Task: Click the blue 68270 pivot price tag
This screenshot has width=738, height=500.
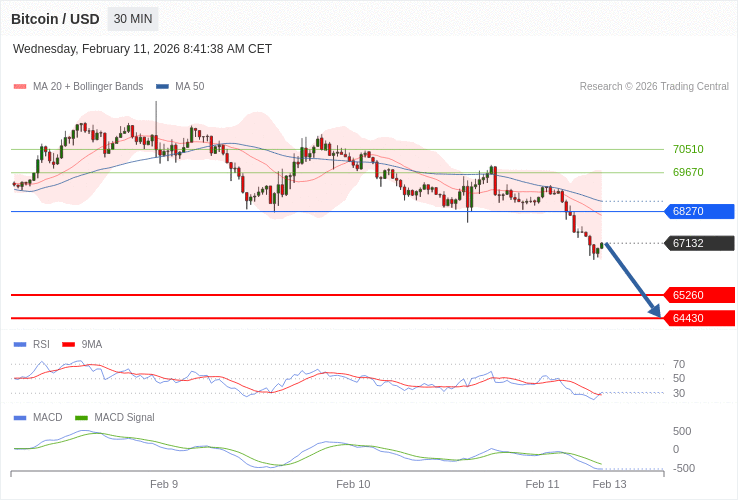Action: [699, 211]
